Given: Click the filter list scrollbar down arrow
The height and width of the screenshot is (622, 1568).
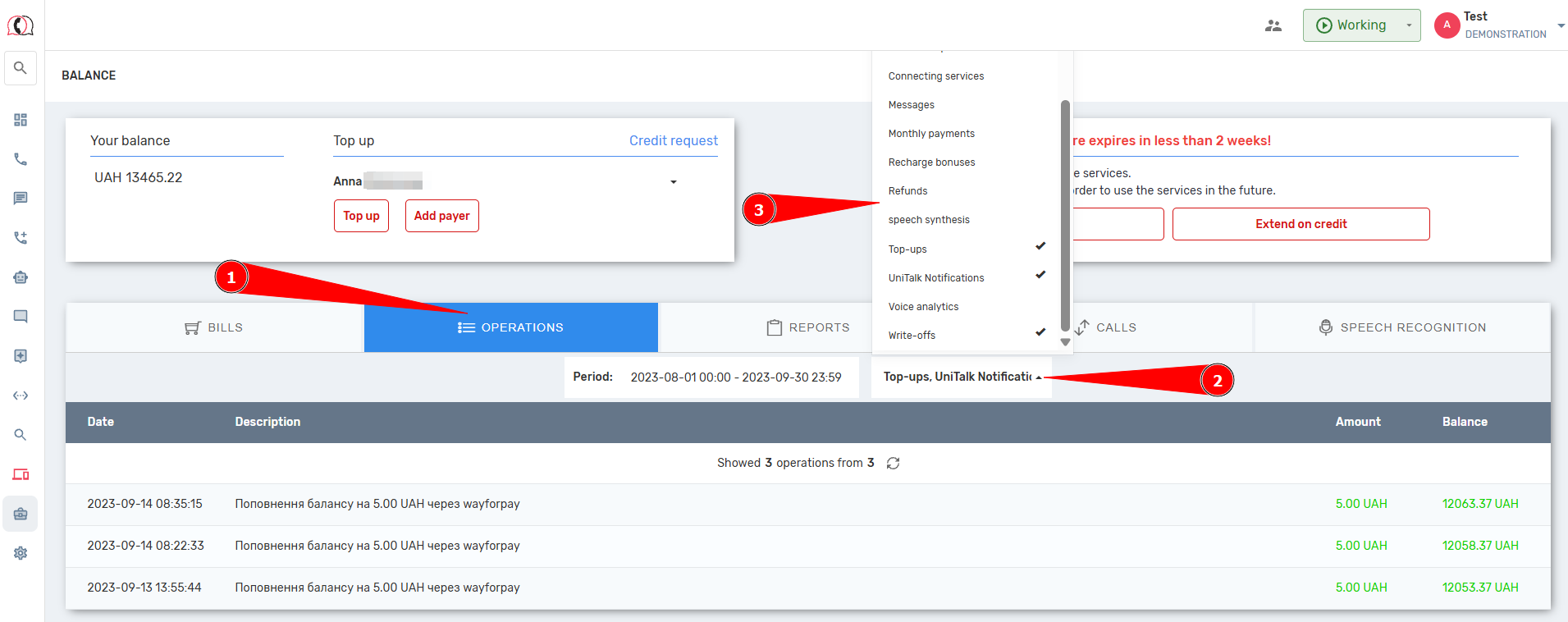Looking at the screenshot, I should coord(1065,342).
